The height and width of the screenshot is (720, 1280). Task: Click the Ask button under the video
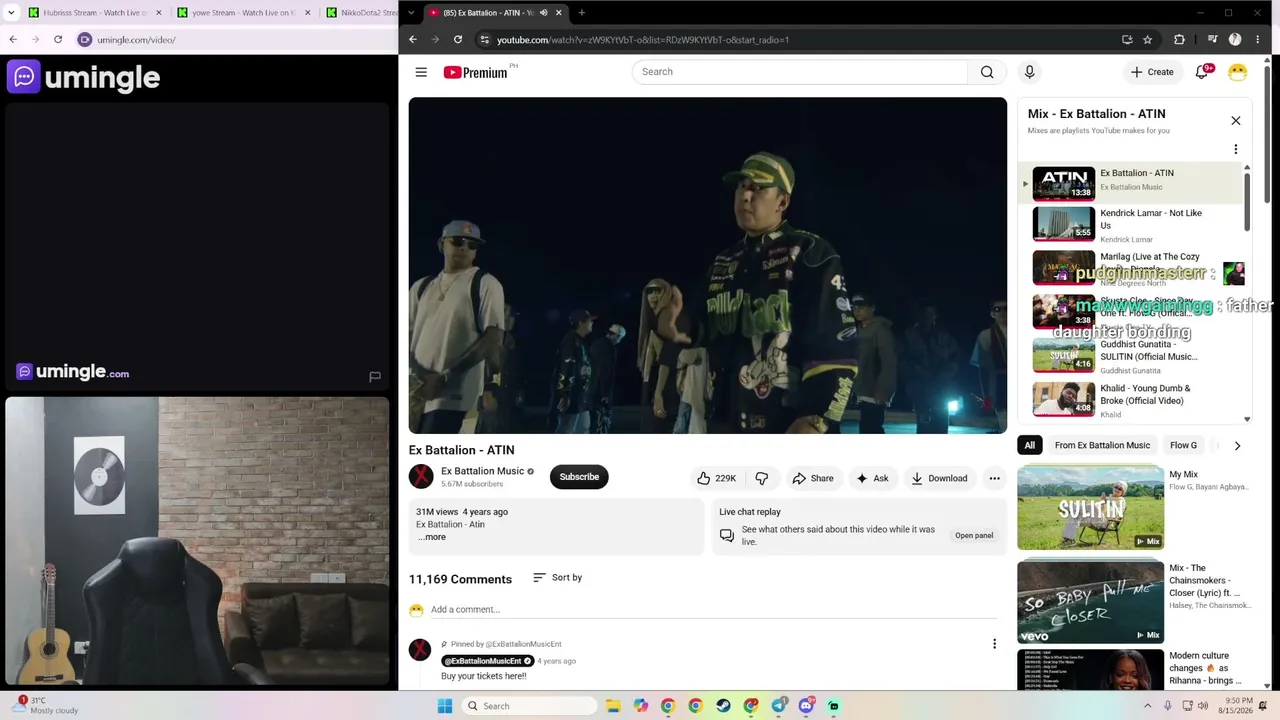[872, 478]
